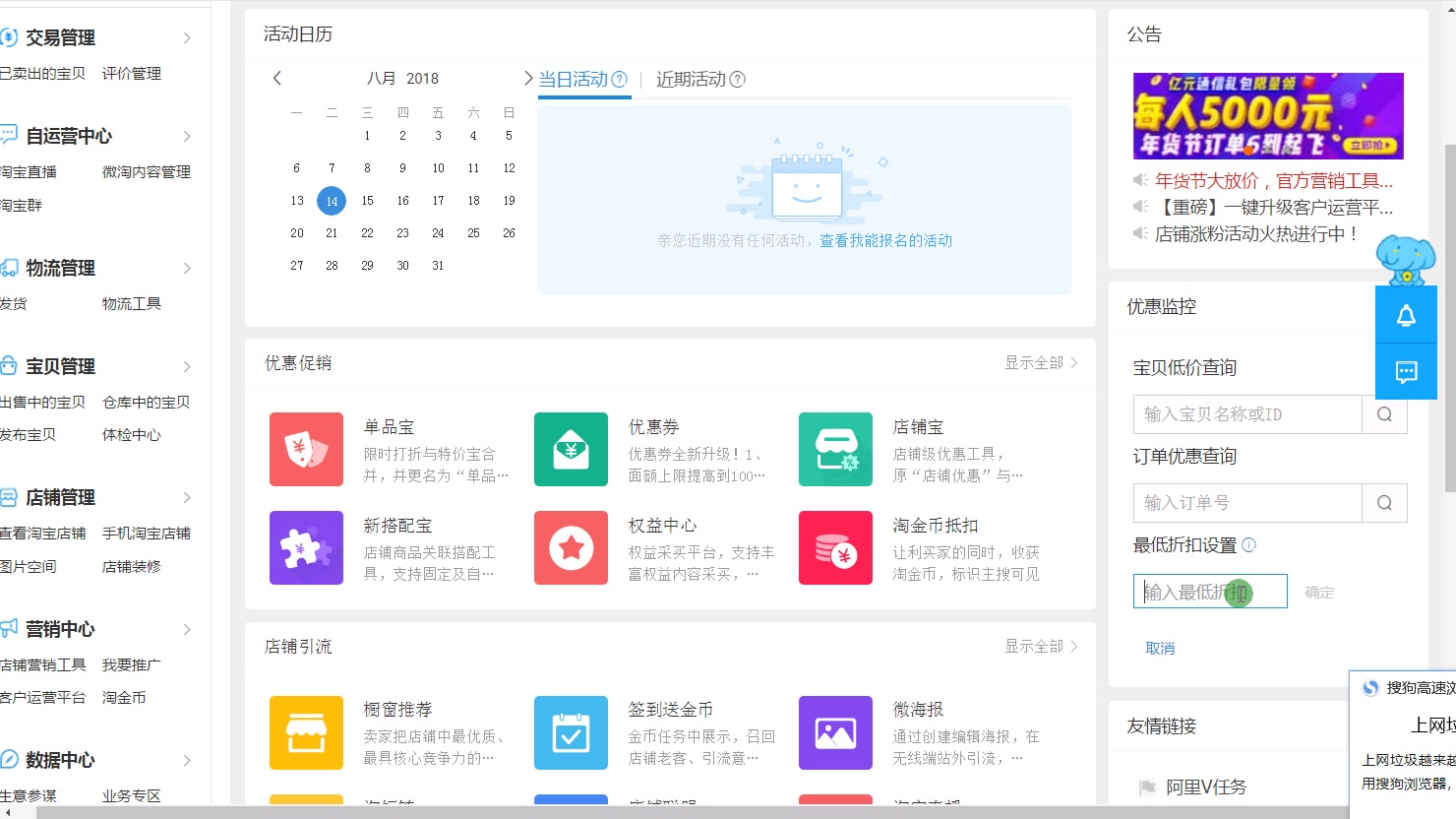Viewport: 1456px width, 819px height.
Task: Click the 营销中心 megaphone icon
Action: coord(9,628)
